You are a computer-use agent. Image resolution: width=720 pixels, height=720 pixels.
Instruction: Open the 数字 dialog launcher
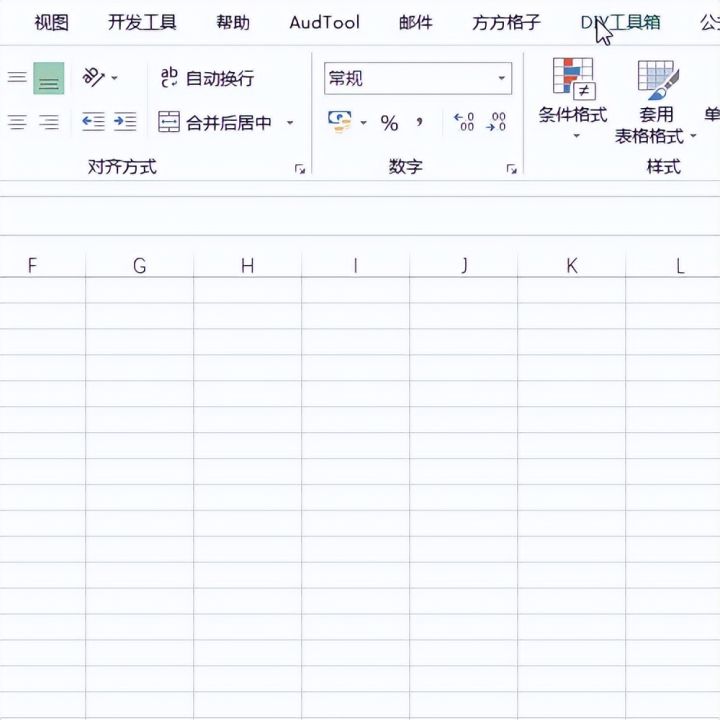point(511,169)
